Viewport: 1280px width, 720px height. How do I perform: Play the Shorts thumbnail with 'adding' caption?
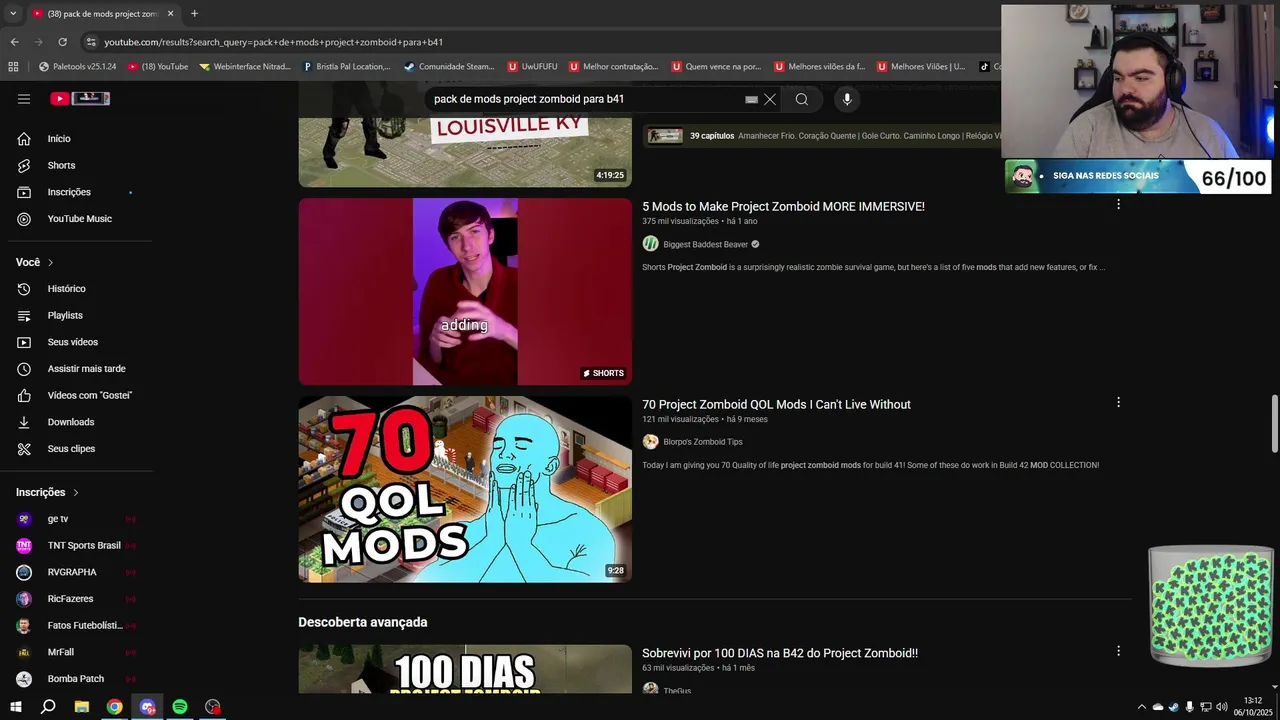(x=465, y=291)
